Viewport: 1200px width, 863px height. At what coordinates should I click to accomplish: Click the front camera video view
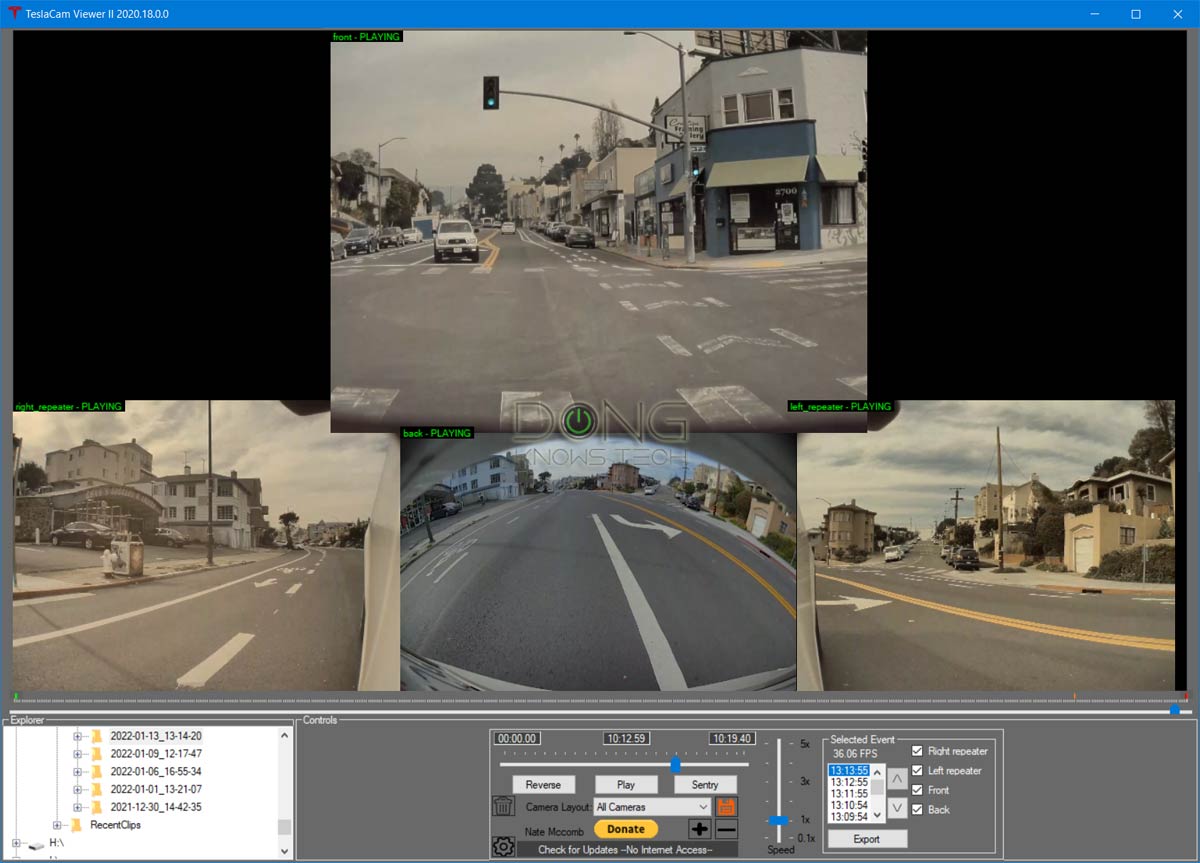click(x=599, y=231)
